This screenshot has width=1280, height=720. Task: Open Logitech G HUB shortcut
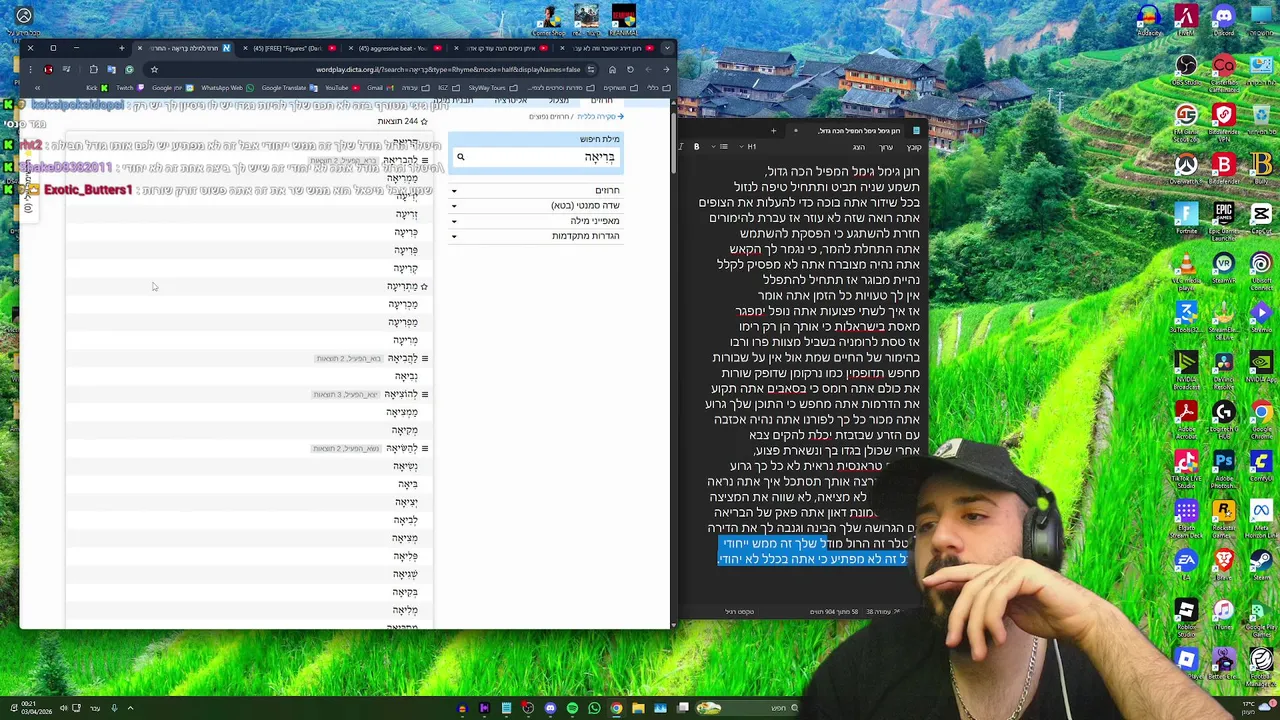(1224, 412)
